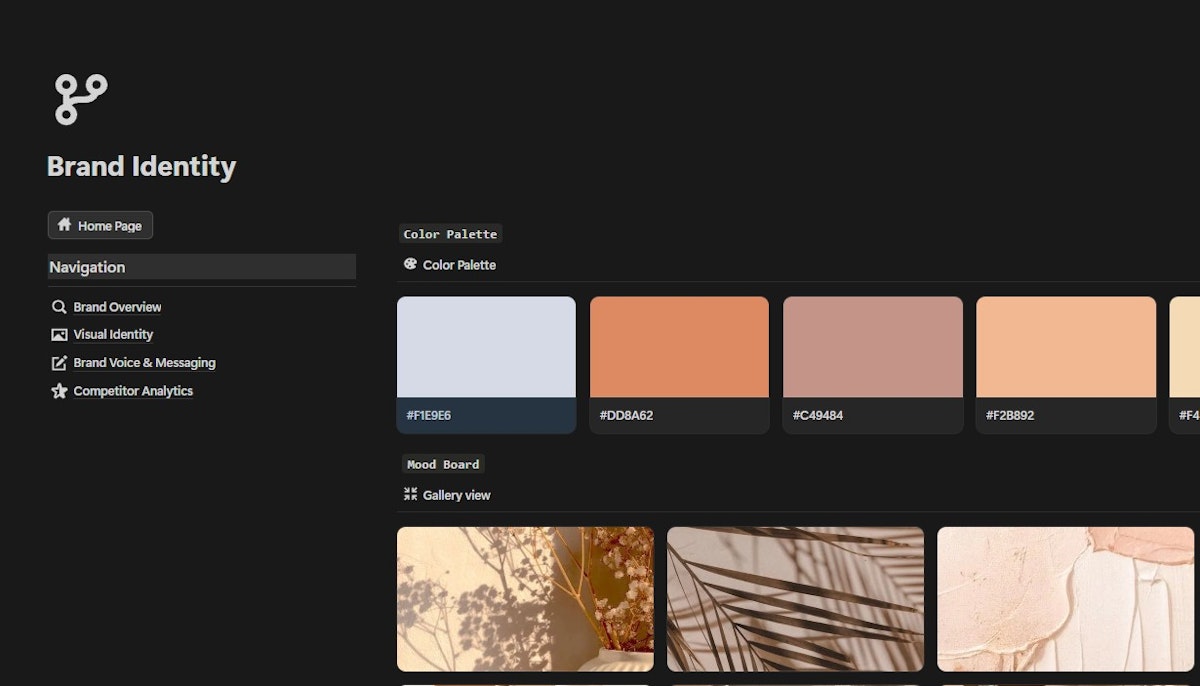This screenshot has width=1200, height=686.
Task: Click the Mood Board code label
Action: click(443, 464)
